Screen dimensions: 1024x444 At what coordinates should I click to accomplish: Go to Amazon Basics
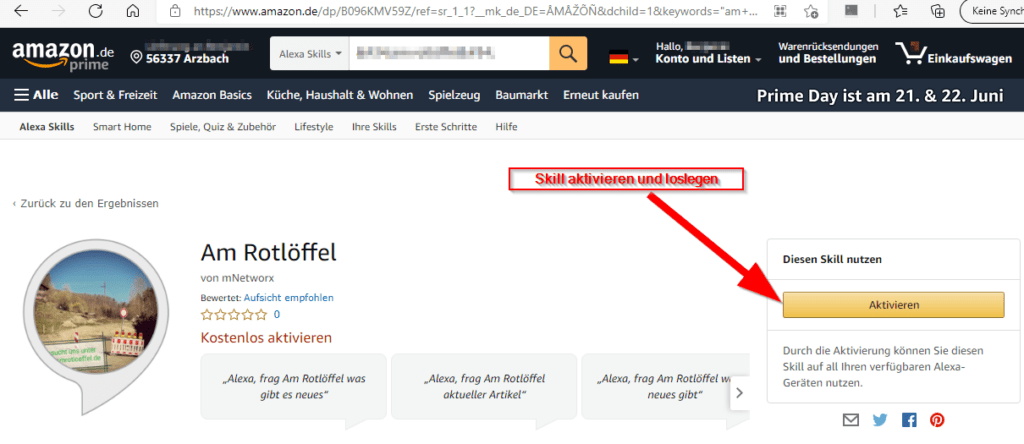tap(212, 95)
